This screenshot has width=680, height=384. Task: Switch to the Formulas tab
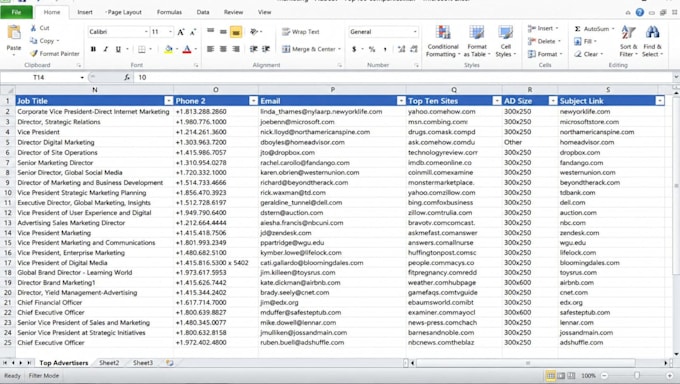pyautogui.click(x=169, y=12)
